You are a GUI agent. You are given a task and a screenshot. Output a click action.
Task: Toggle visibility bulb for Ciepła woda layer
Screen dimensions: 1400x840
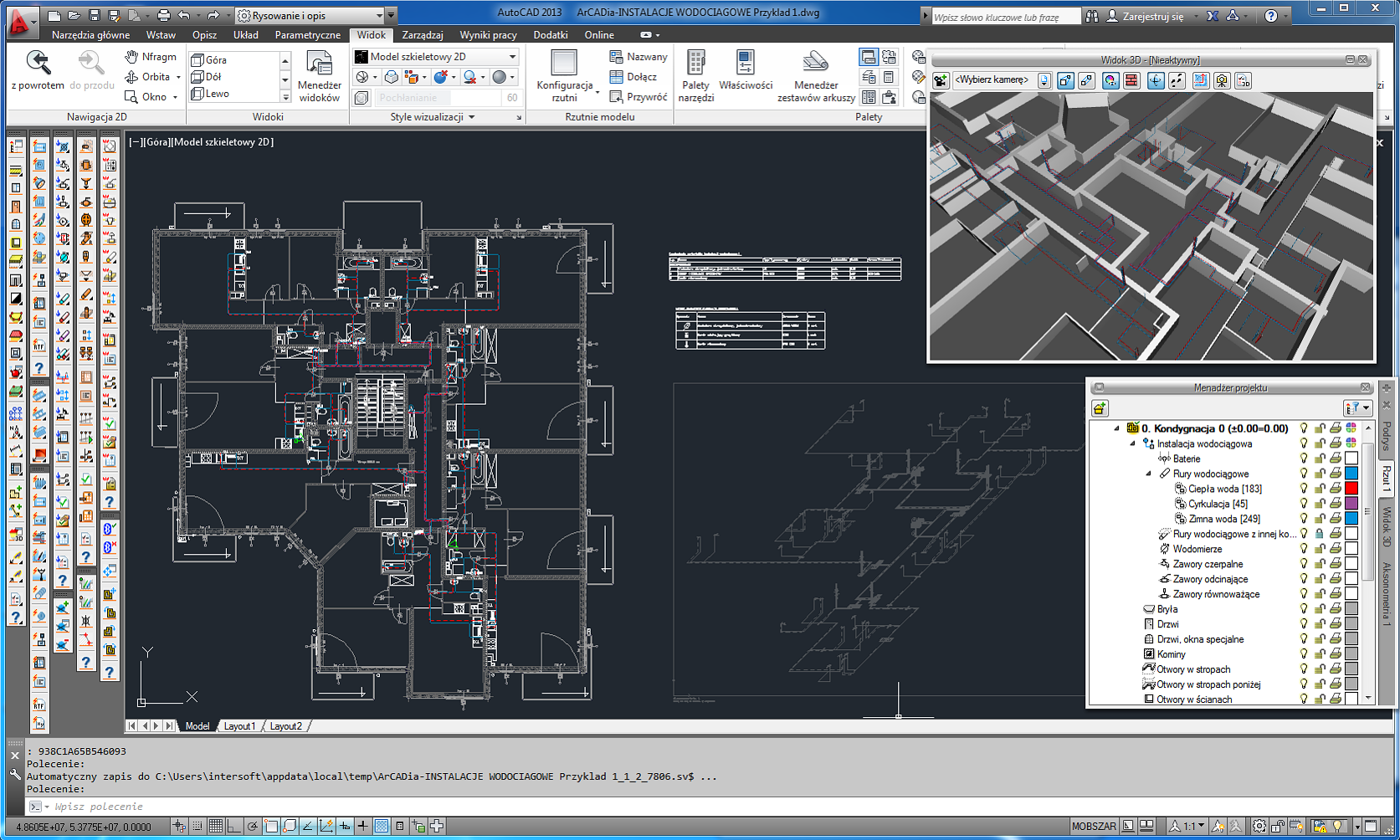tap(1304, 489)
